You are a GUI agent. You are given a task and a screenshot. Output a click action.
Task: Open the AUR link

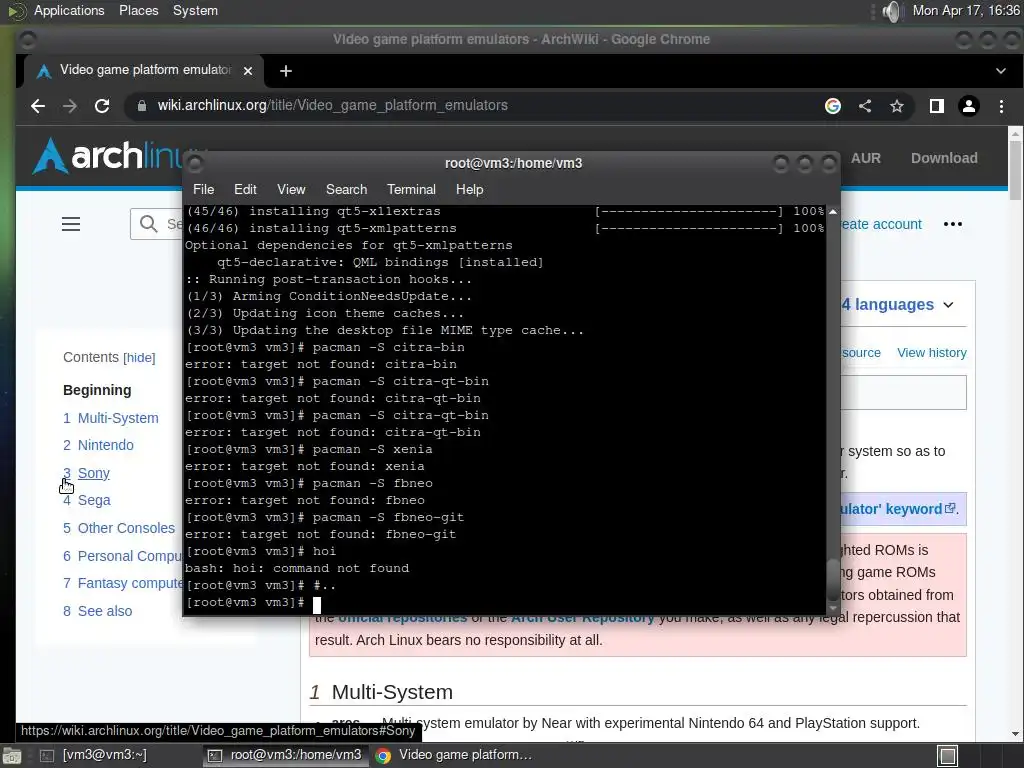[865, 158]
